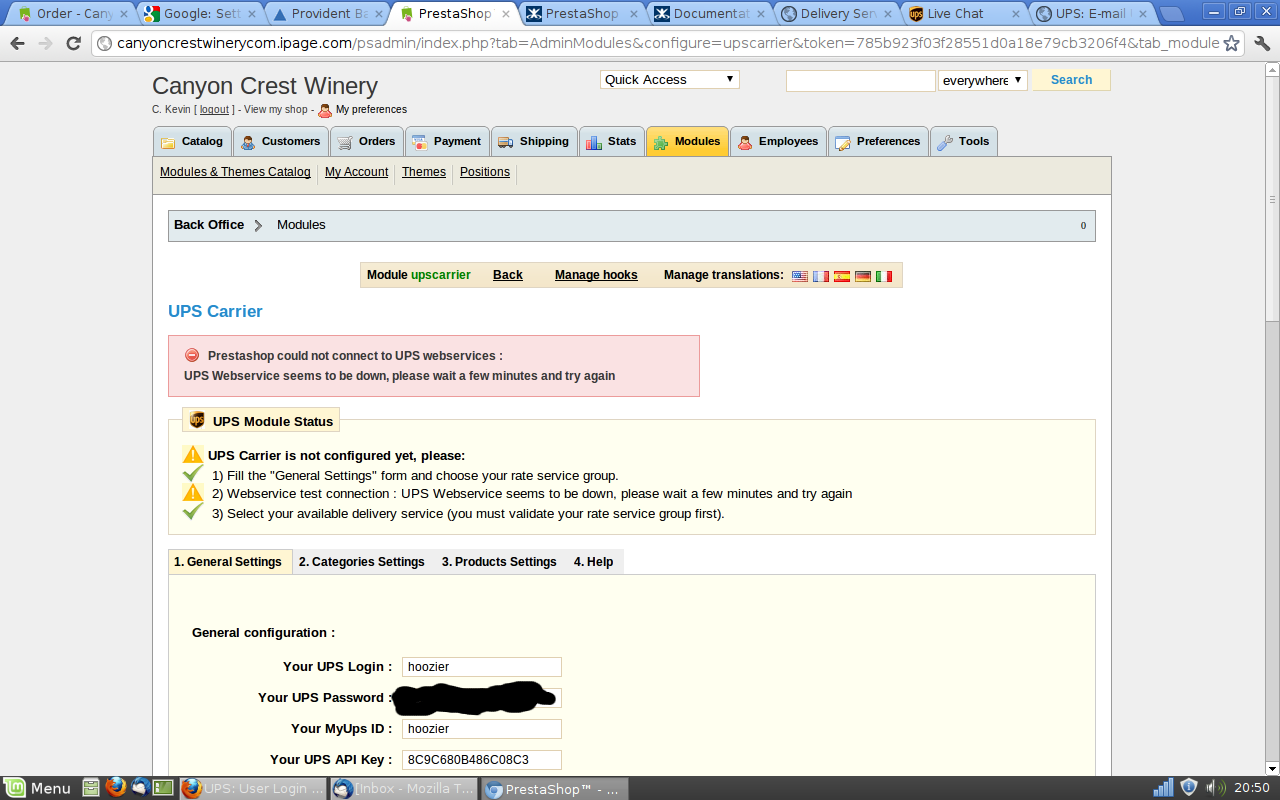Launch Firefox from the panel quick-launch
This screenshot has height=800, width=1280.
(116, 788)
